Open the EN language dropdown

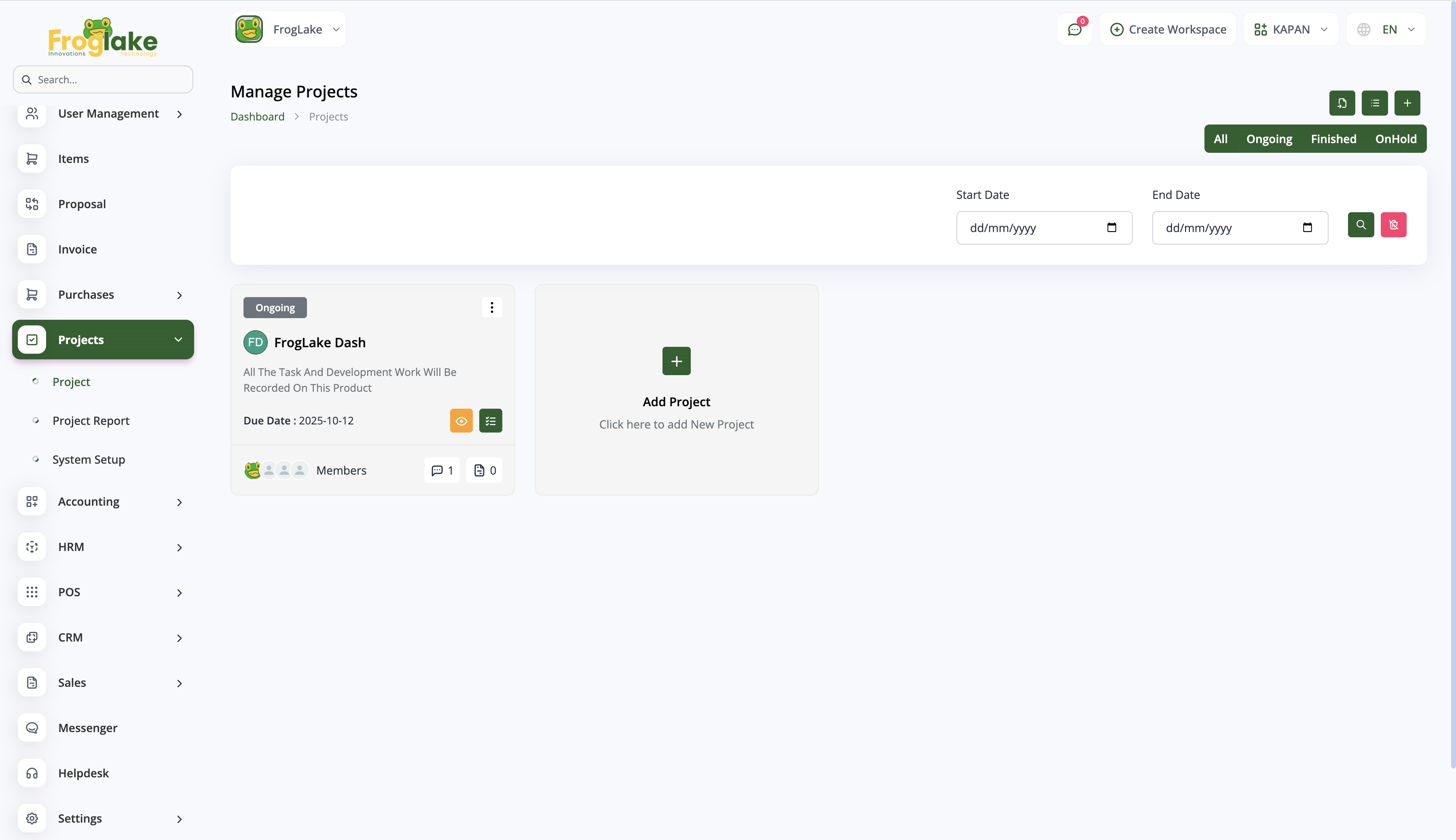[1386, 30]
